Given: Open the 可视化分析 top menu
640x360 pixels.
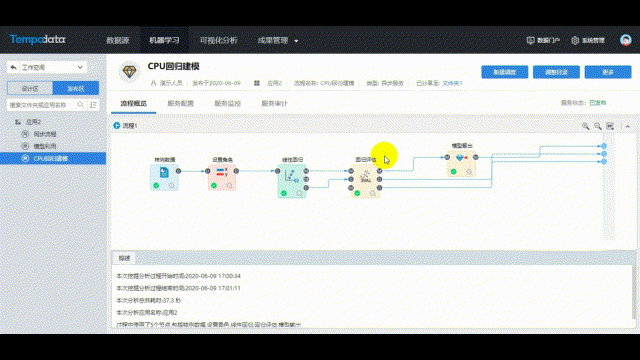Looking at the screenshot, I should point(218,40).
